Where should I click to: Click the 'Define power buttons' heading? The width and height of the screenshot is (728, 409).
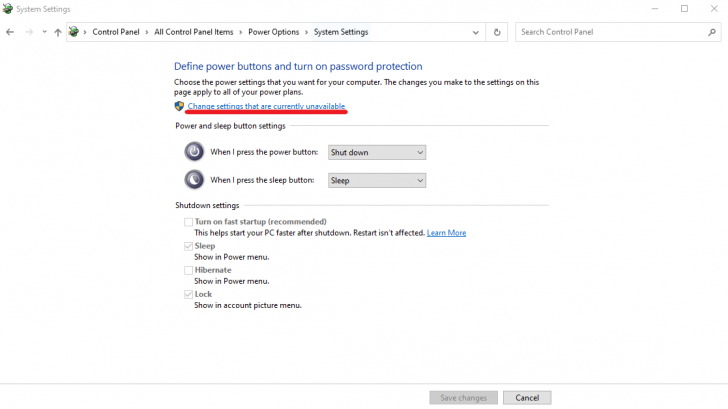(x=298, y=66)
